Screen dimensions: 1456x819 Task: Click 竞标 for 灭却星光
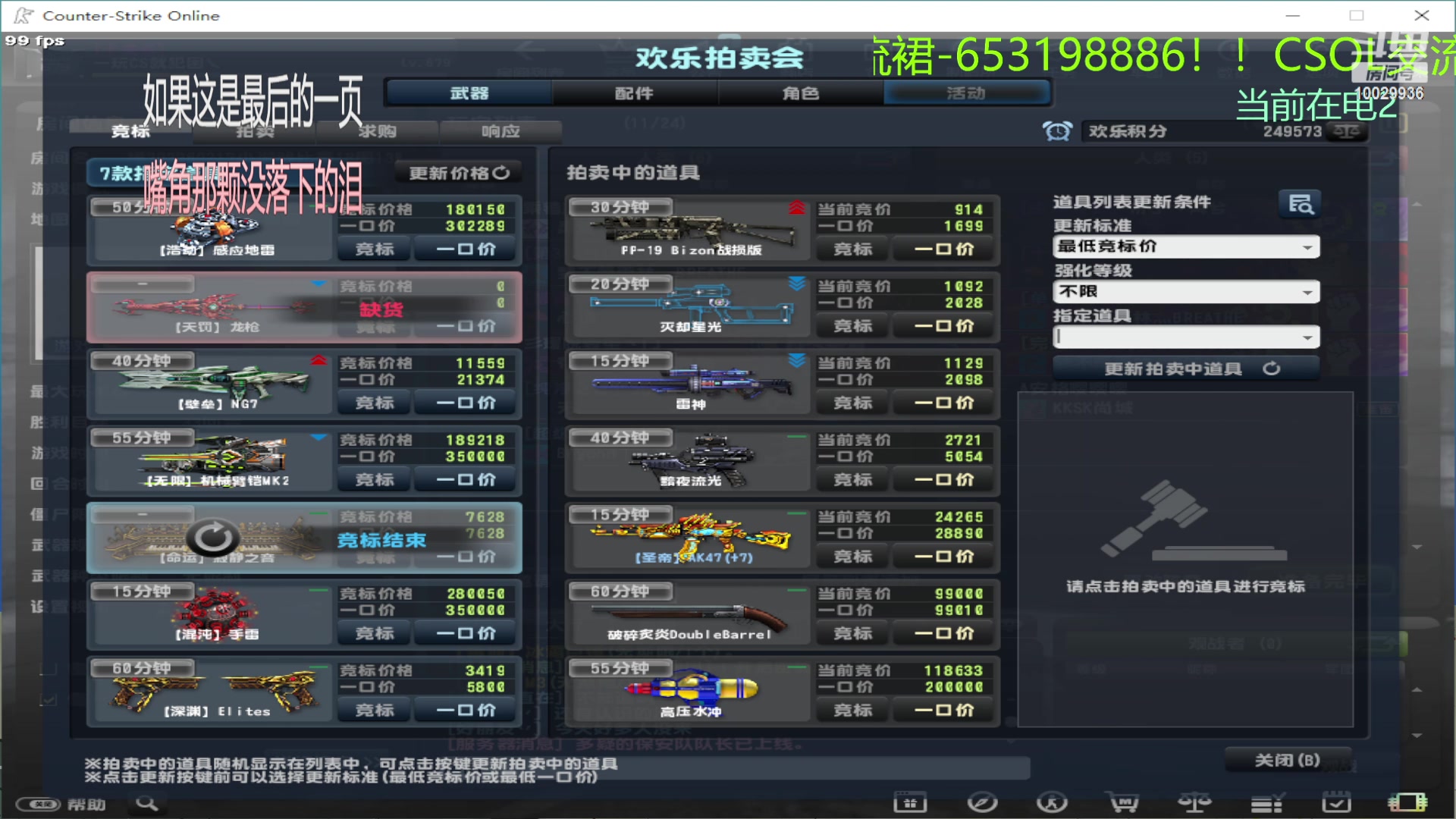(x=852, y=326)
